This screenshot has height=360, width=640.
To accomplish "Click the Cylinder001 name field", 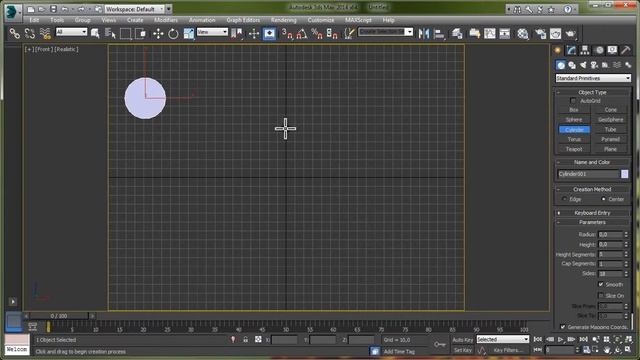I will click(589, 174).
